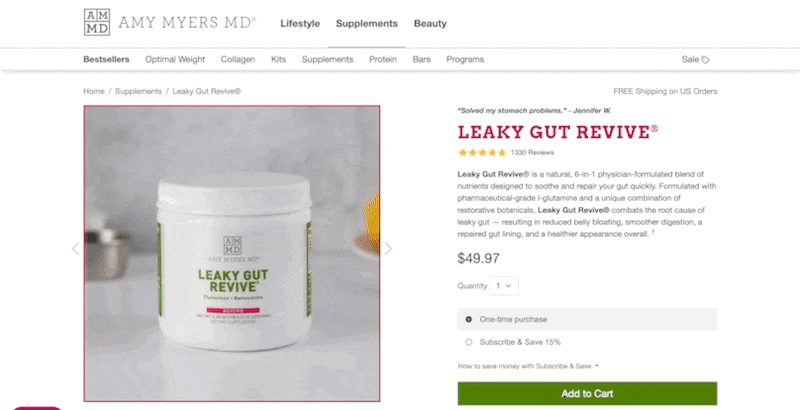
Task: Open Optimal Weight category
Action: [x=175, y=59]
